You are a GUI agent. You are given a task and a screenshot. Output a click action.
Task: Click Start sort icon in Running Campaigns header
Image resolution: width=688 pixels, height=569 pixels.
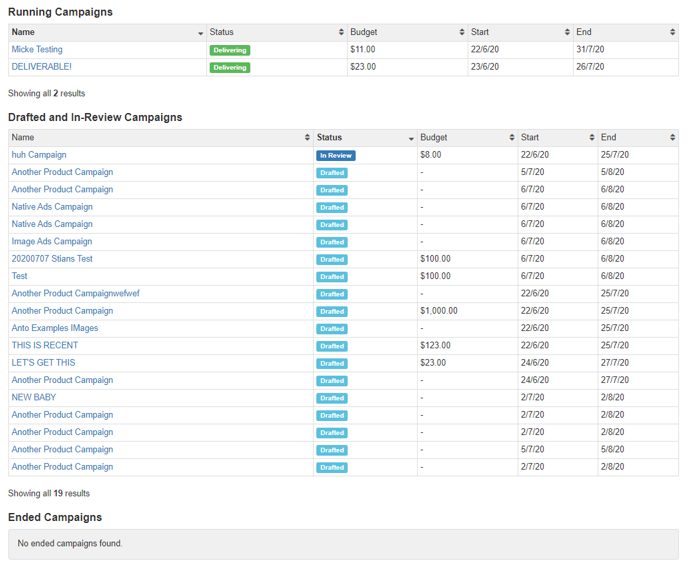coord(566,33)
